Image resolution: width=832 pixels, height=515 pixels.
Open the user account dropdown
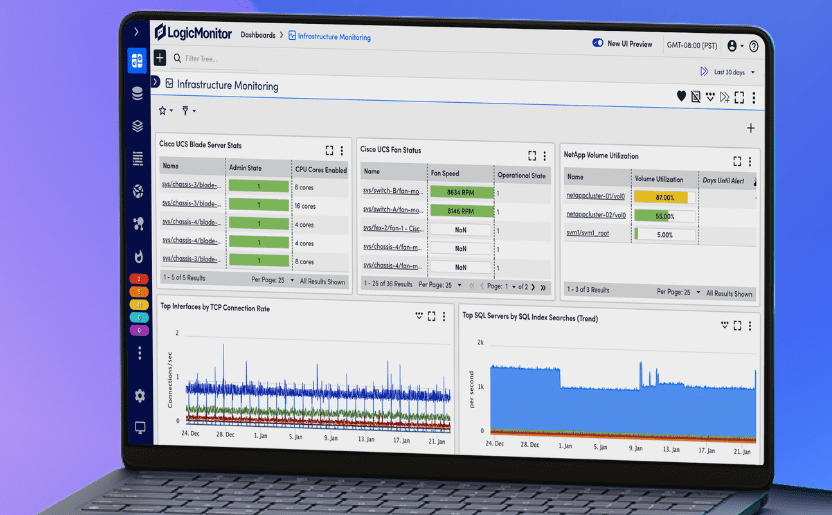[x=735, y=46]
